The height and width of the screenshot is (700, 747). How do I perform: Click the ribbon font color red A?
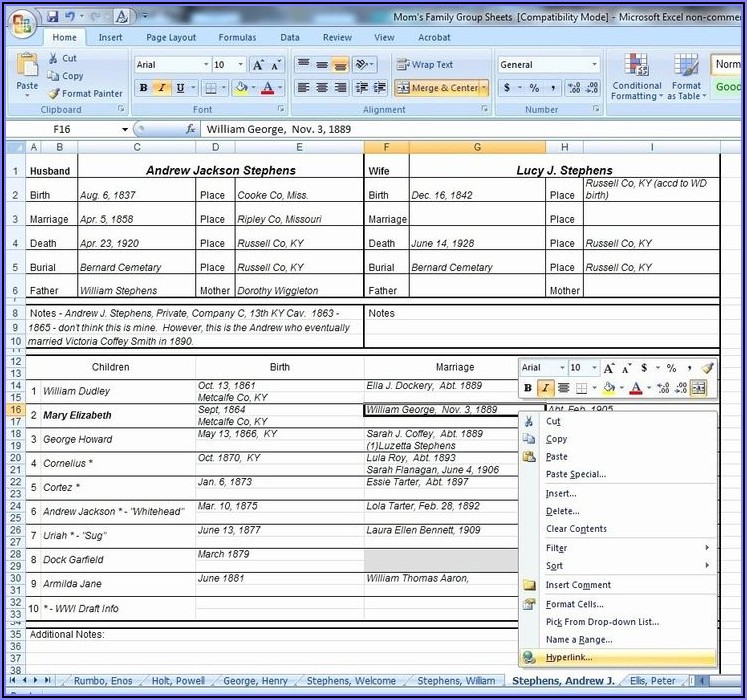[266, 88]
